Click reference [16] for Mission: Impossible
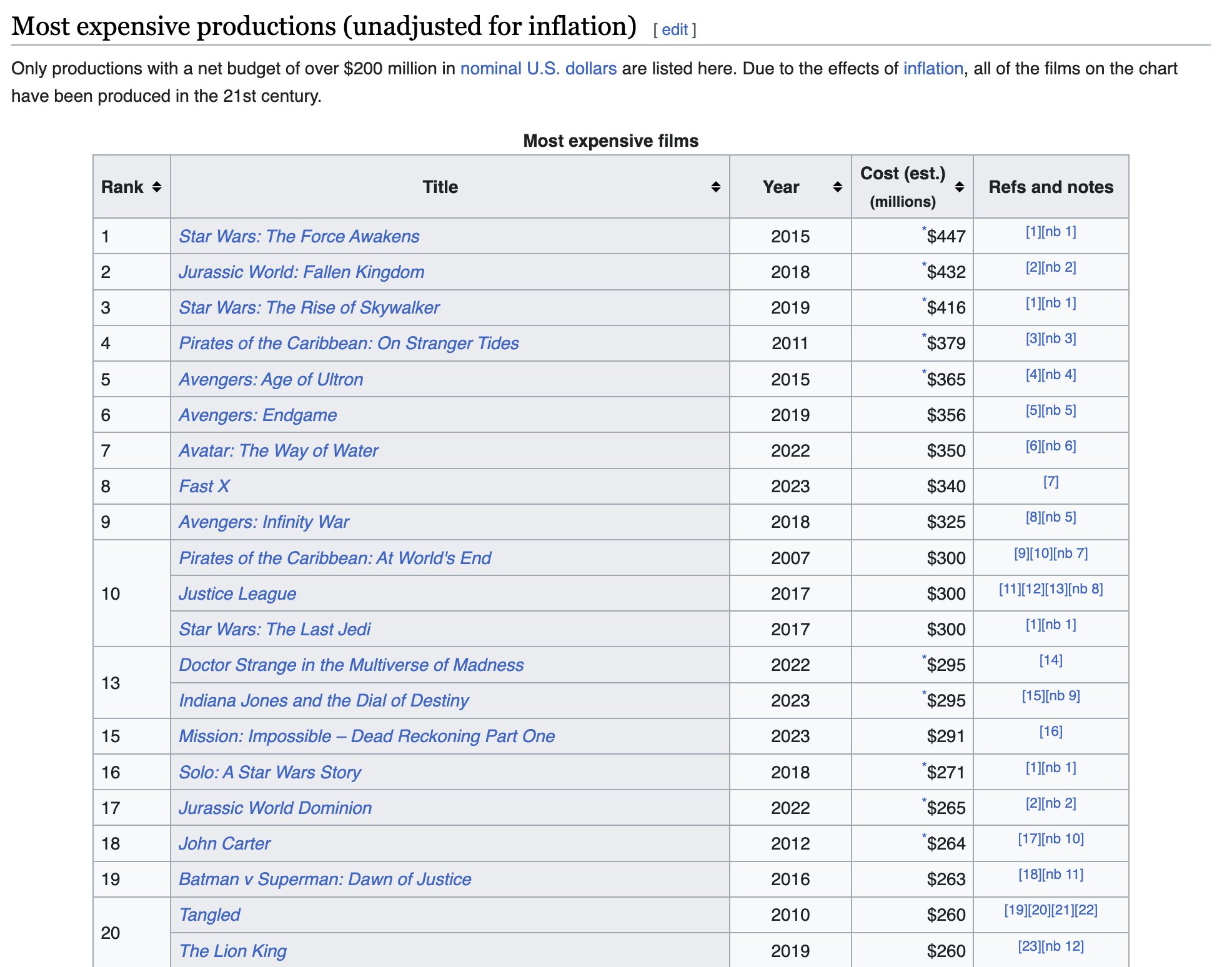This screenshot has height=967, width=1232. (1050, 731)
